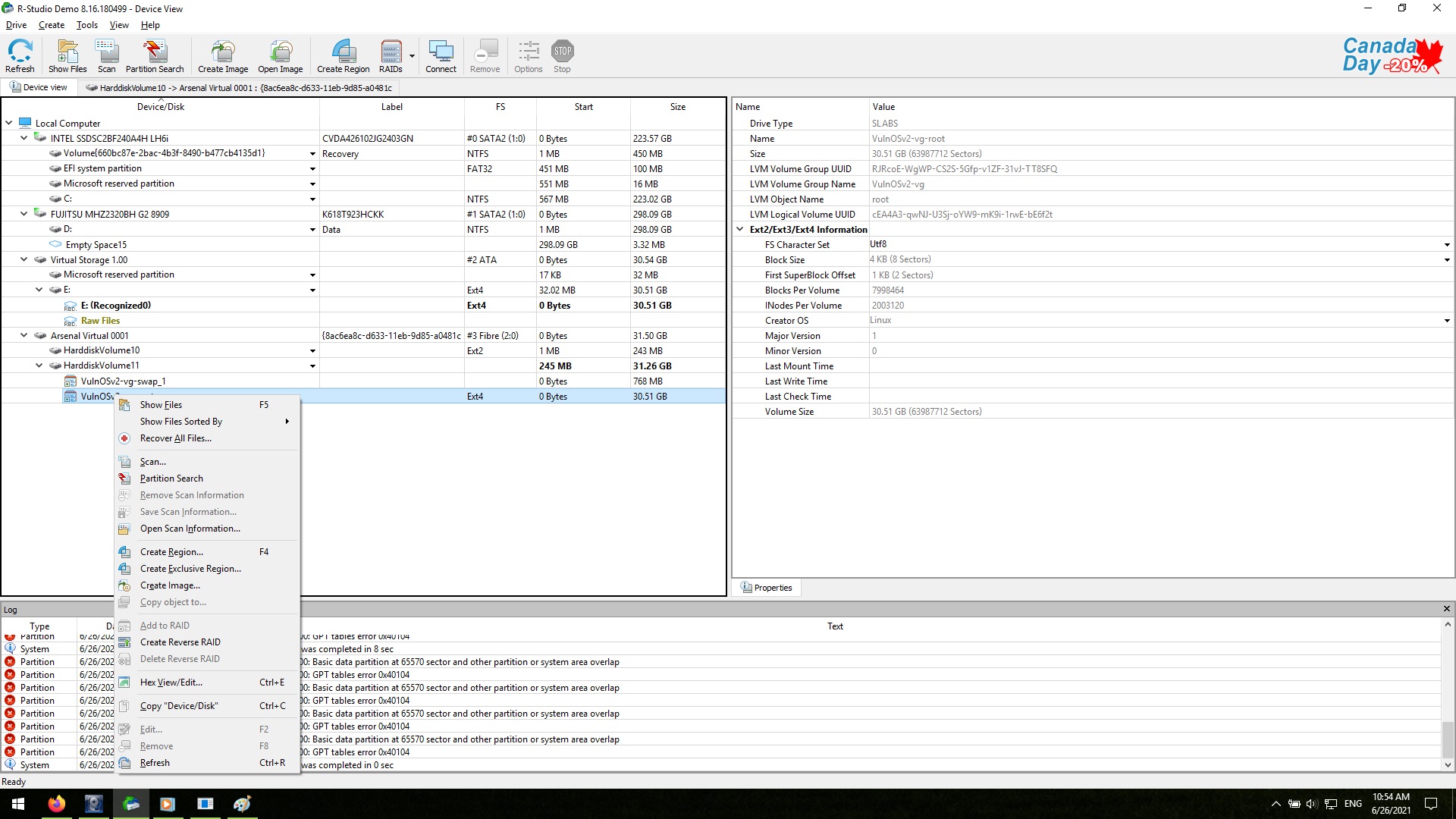Choose Create Image... in the context menu
The height and width of the screenshot is (819, 1456).
click(207, 585)
